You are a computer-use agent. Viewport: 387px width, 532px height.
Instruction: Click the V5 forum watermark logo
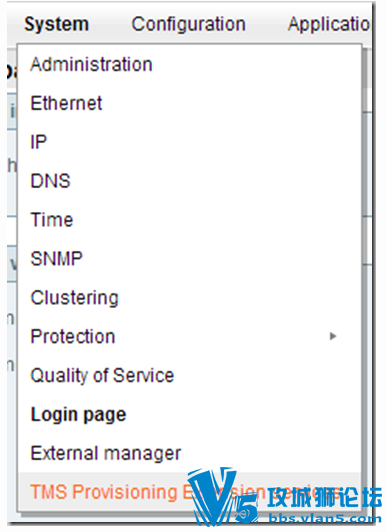click(222, 496)
